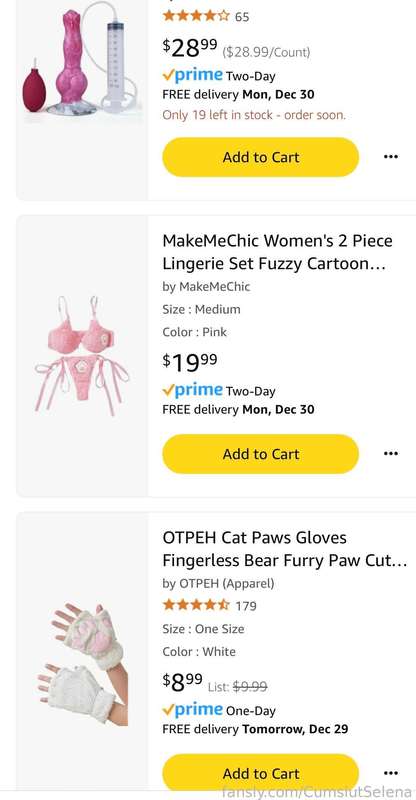Open the three-dot menu for OTPEH Cat Paws Gloves
Screen dimensions: 416x800
(x=390, y=773)
